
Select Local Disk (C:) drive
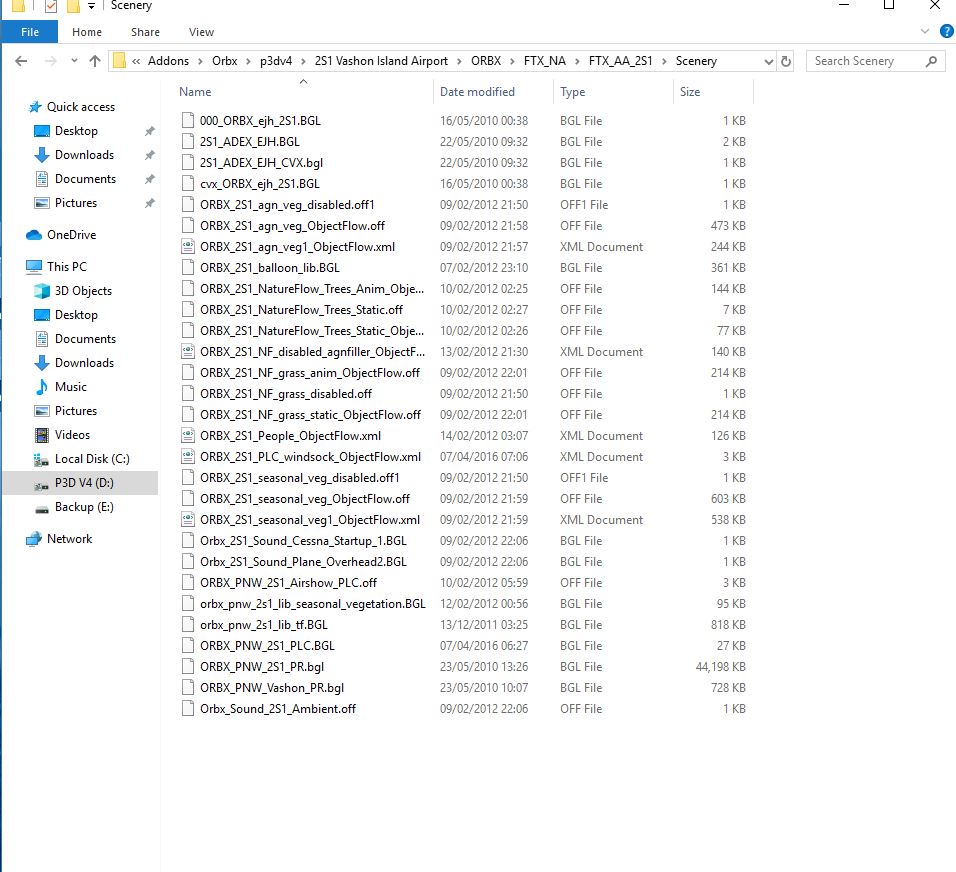(92, 459)
